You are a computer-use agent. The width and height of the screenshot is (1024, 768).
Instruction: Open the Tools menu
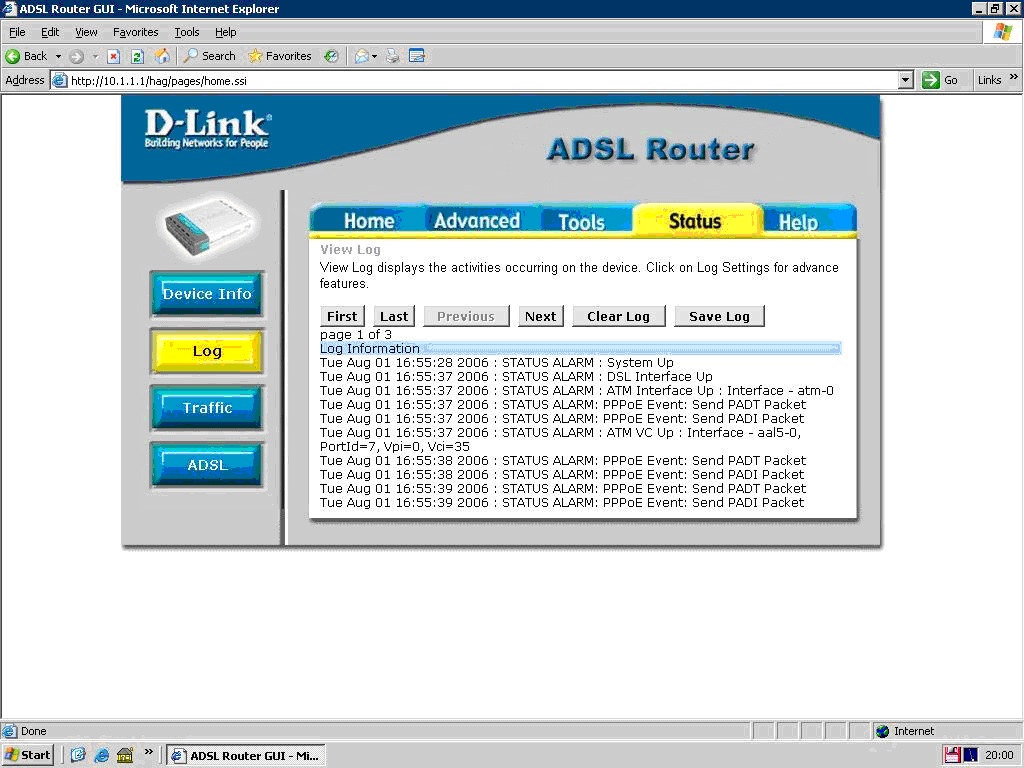tap(186, 32)
